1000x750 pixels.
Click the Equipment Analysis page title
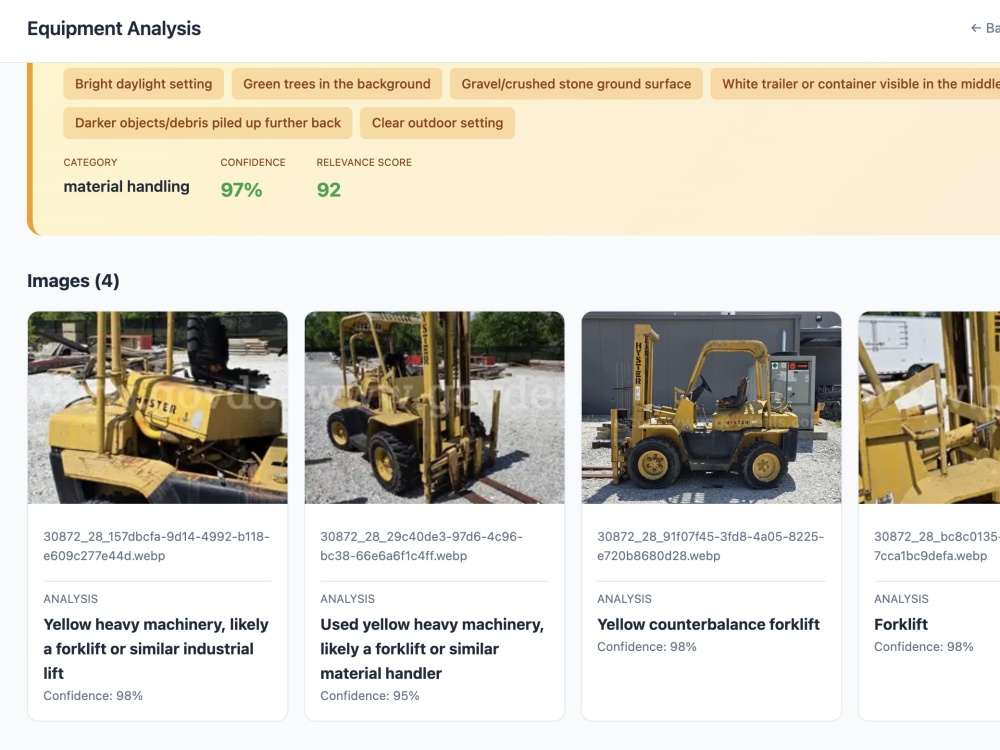pos(114,29)
